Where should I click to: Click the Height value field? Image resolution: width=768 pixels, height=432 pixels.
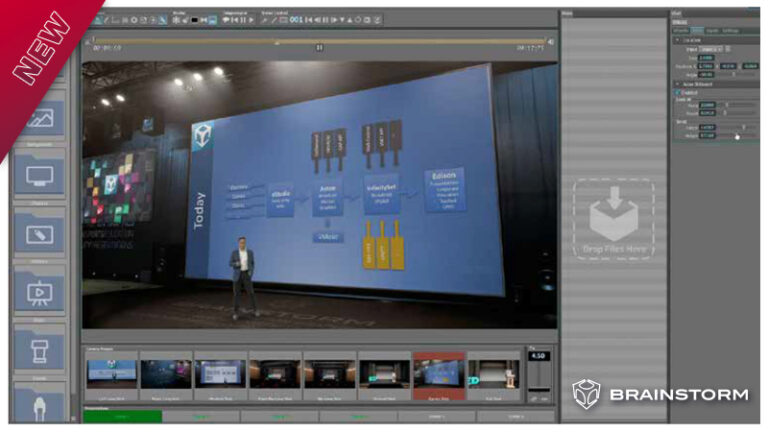coord(707,136)
